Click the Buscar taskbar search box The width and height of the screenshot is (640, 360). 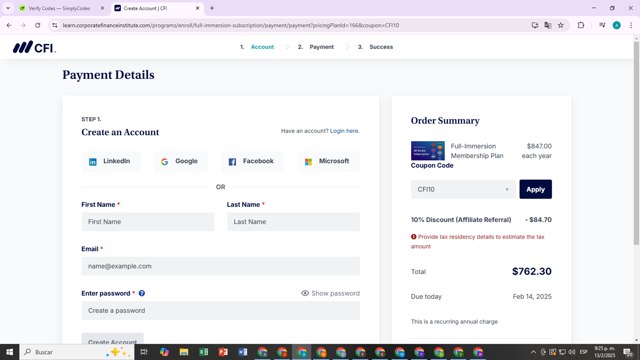click(x=77, y=352)
